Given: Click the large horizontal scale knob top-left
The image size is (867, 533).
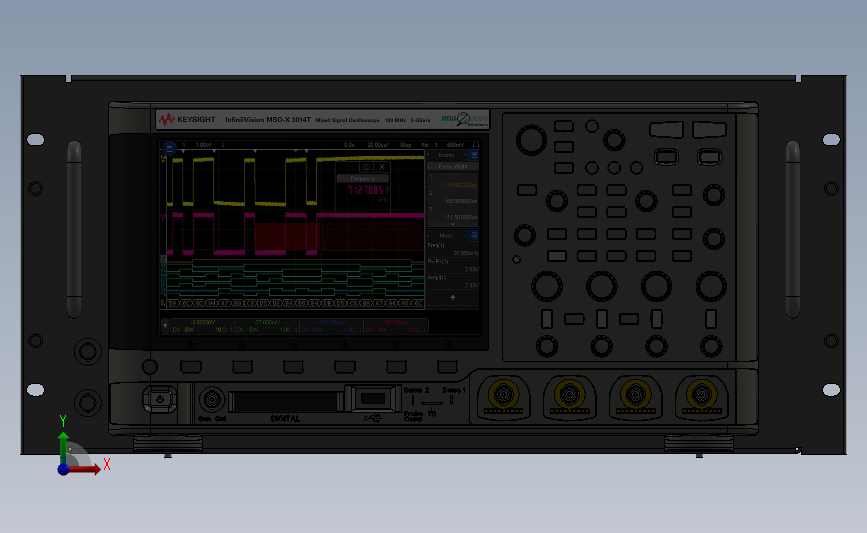Looking at the screenshot, I should pos(531,139).
